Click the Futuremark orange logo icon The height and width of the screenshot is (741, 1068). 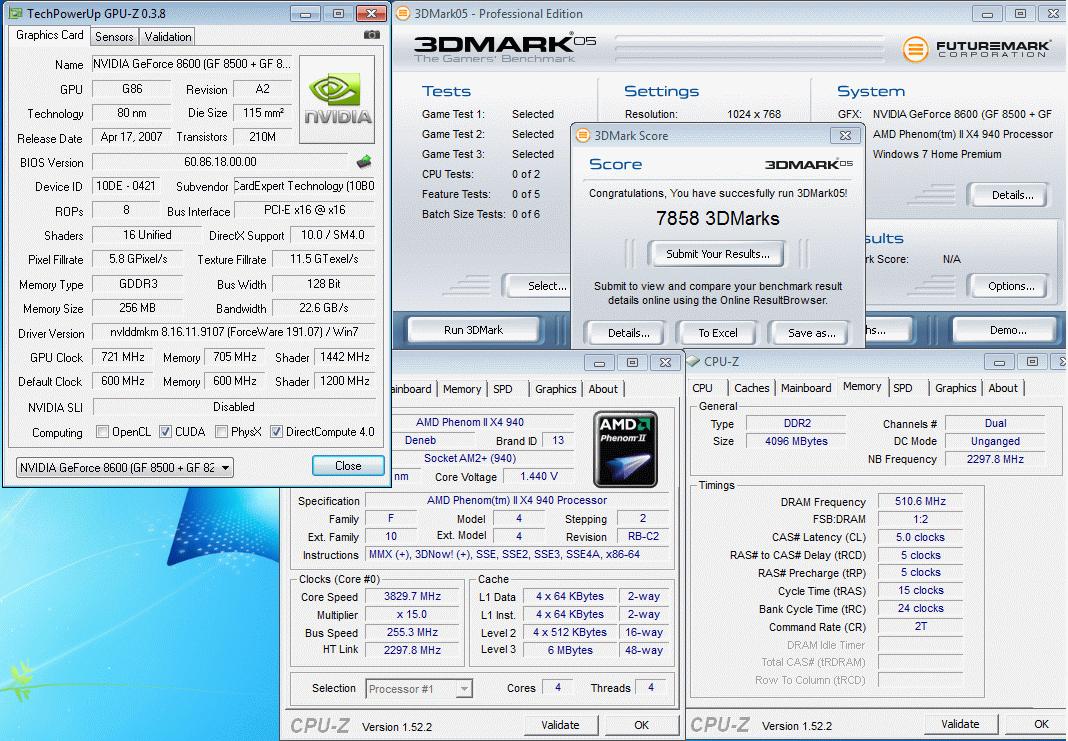coord(915,49)
